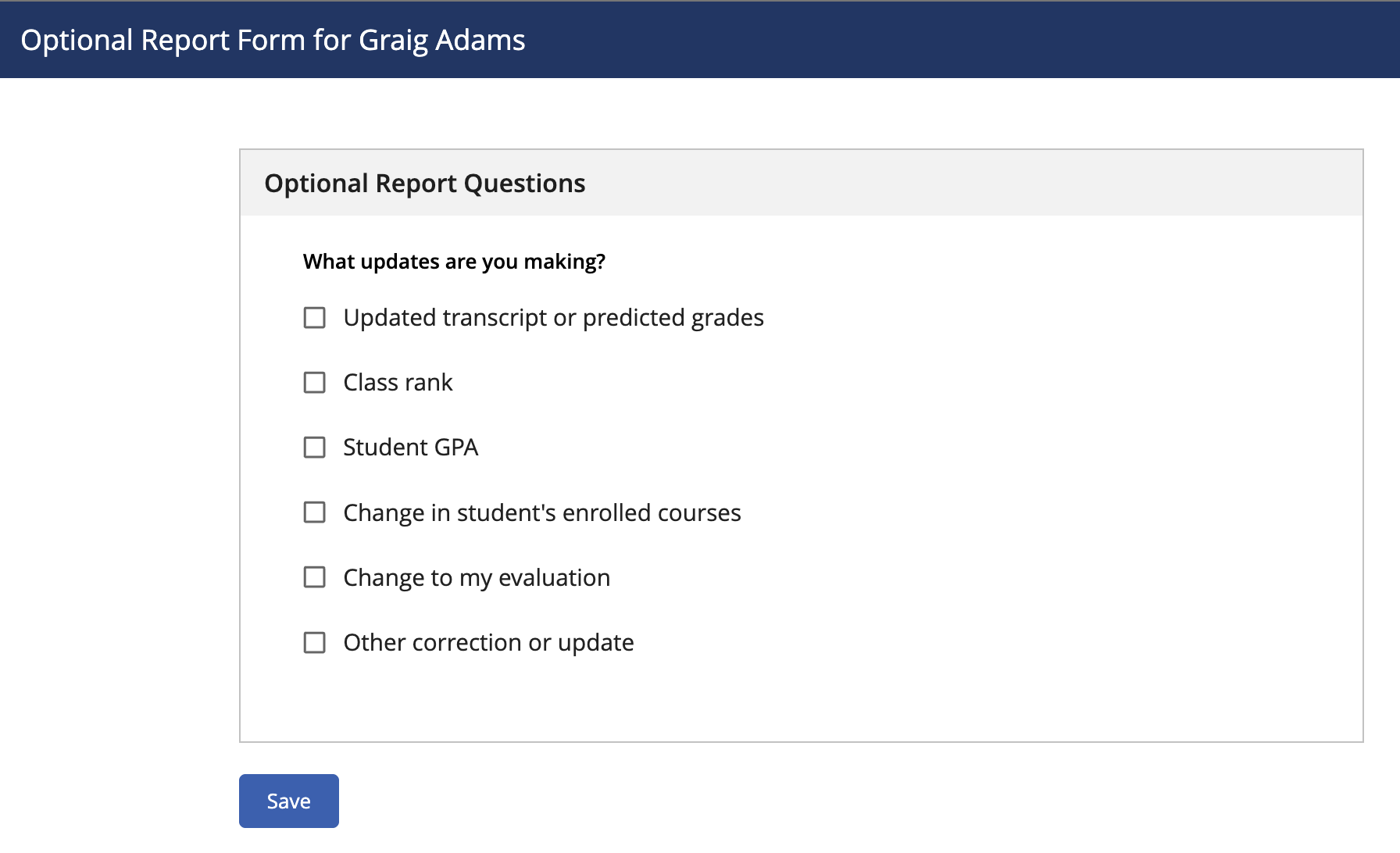The image size is (1400, 853).
Task: Mark the Other correction or update checkbox
Action: 314,643
